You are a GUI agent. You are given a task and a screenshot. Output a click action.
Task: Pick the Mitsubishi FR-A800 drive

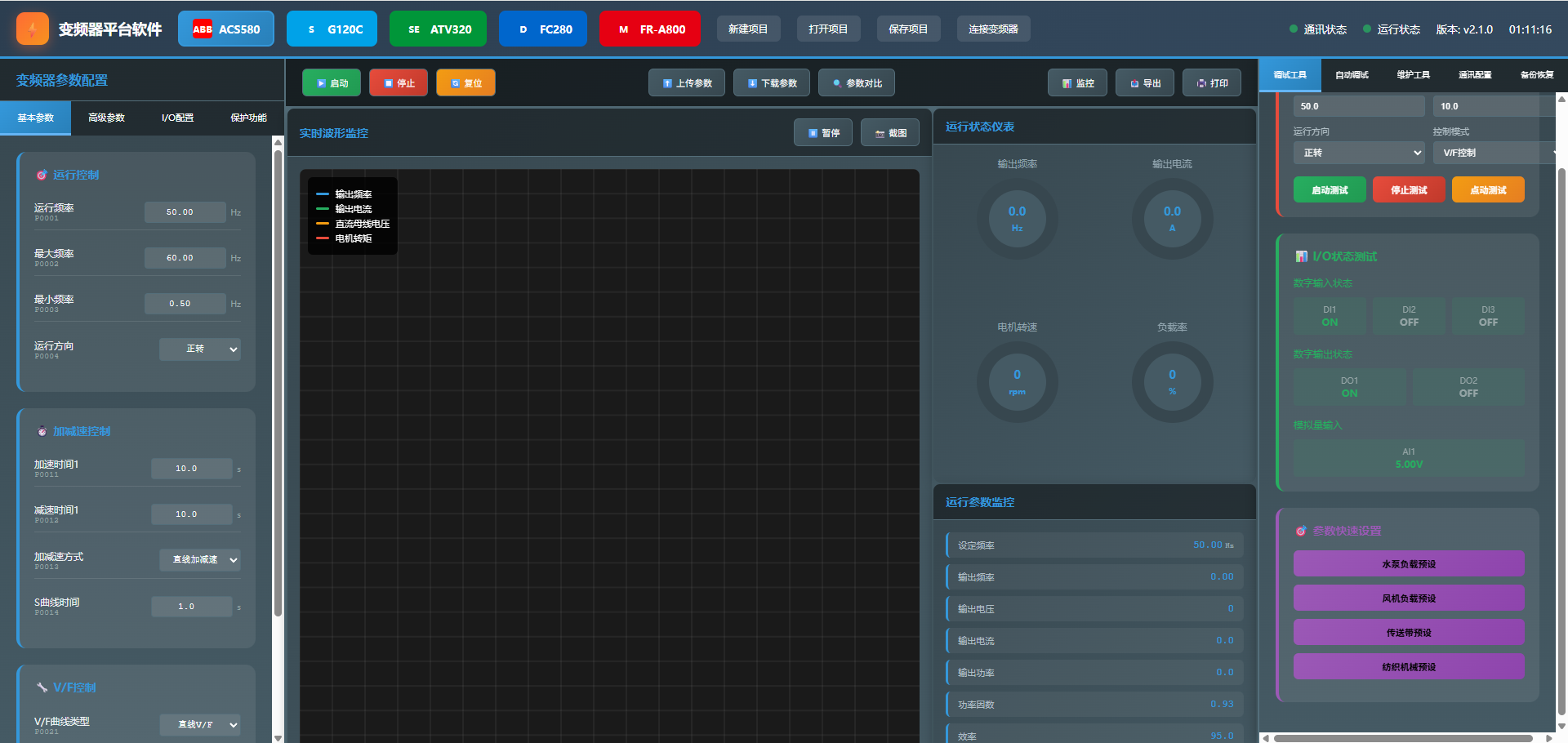click(649, 29)
